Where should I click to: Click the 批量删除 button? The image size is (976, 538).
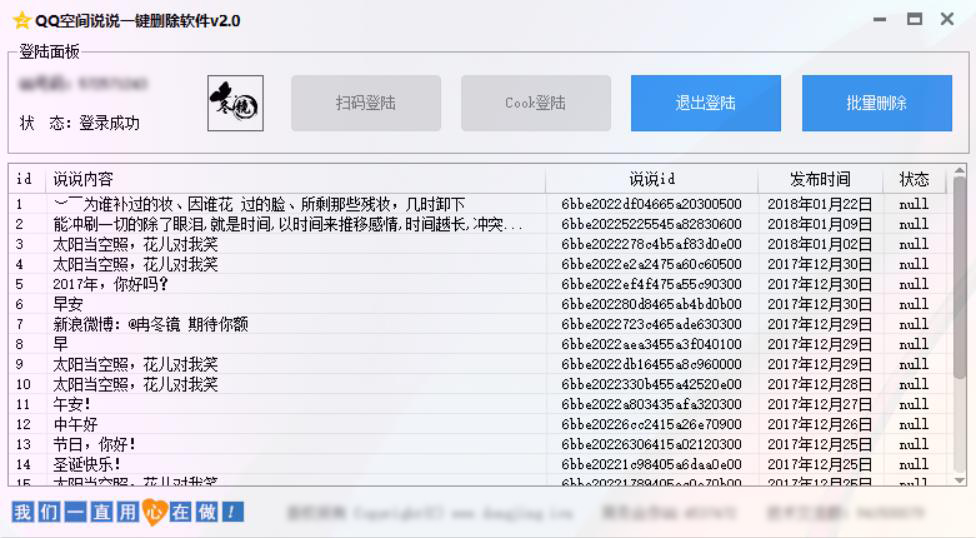pos(877,103)
